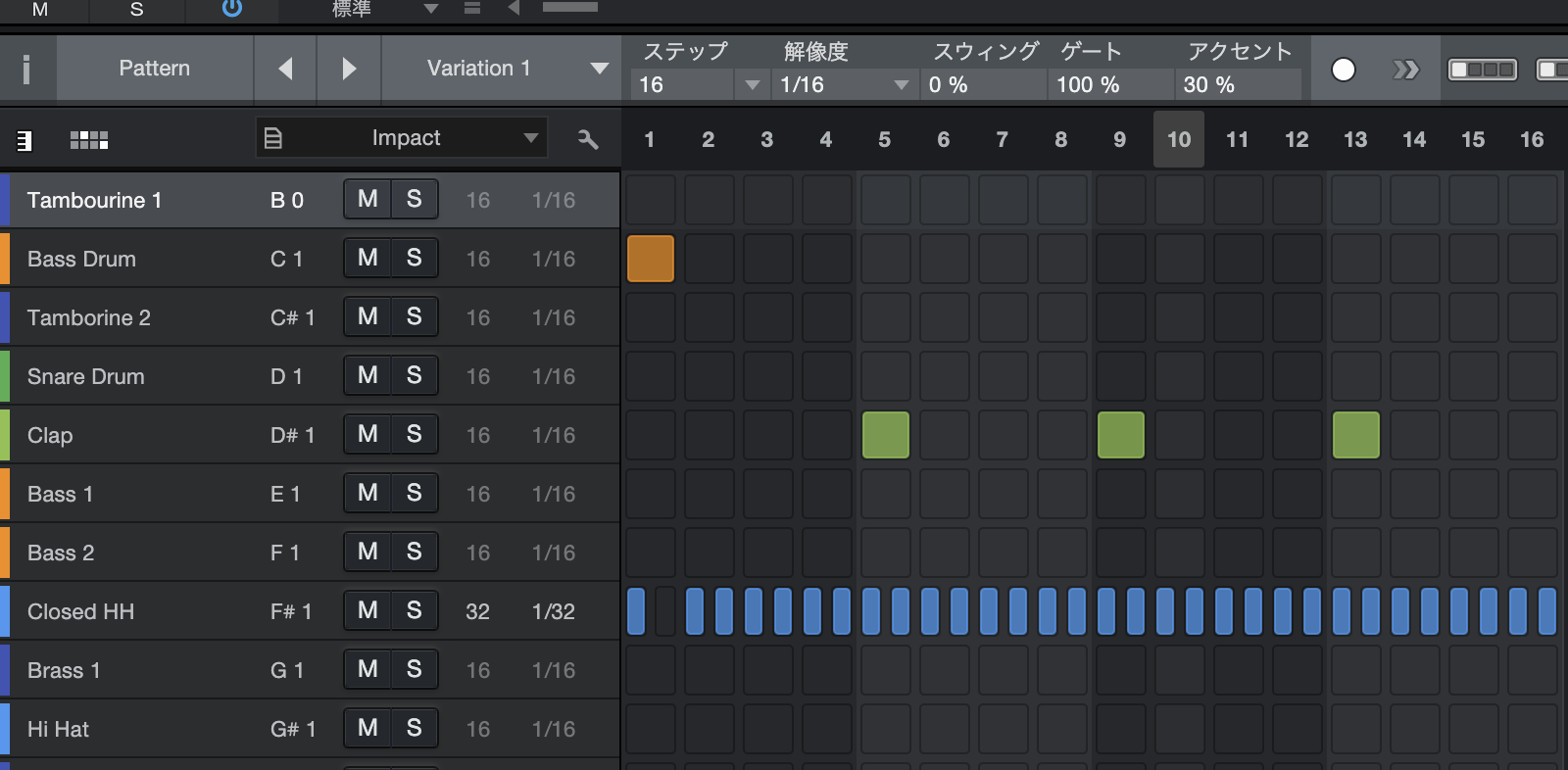Screen dimensions: 1568x770
Task: Open the Variation 1 dropdown
Action: 599,69
